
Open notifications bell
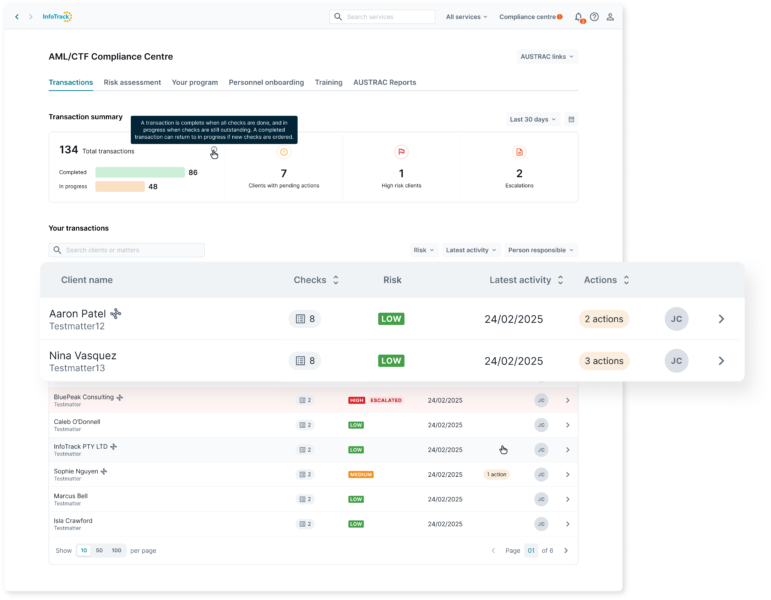click(x=579, y=17)
